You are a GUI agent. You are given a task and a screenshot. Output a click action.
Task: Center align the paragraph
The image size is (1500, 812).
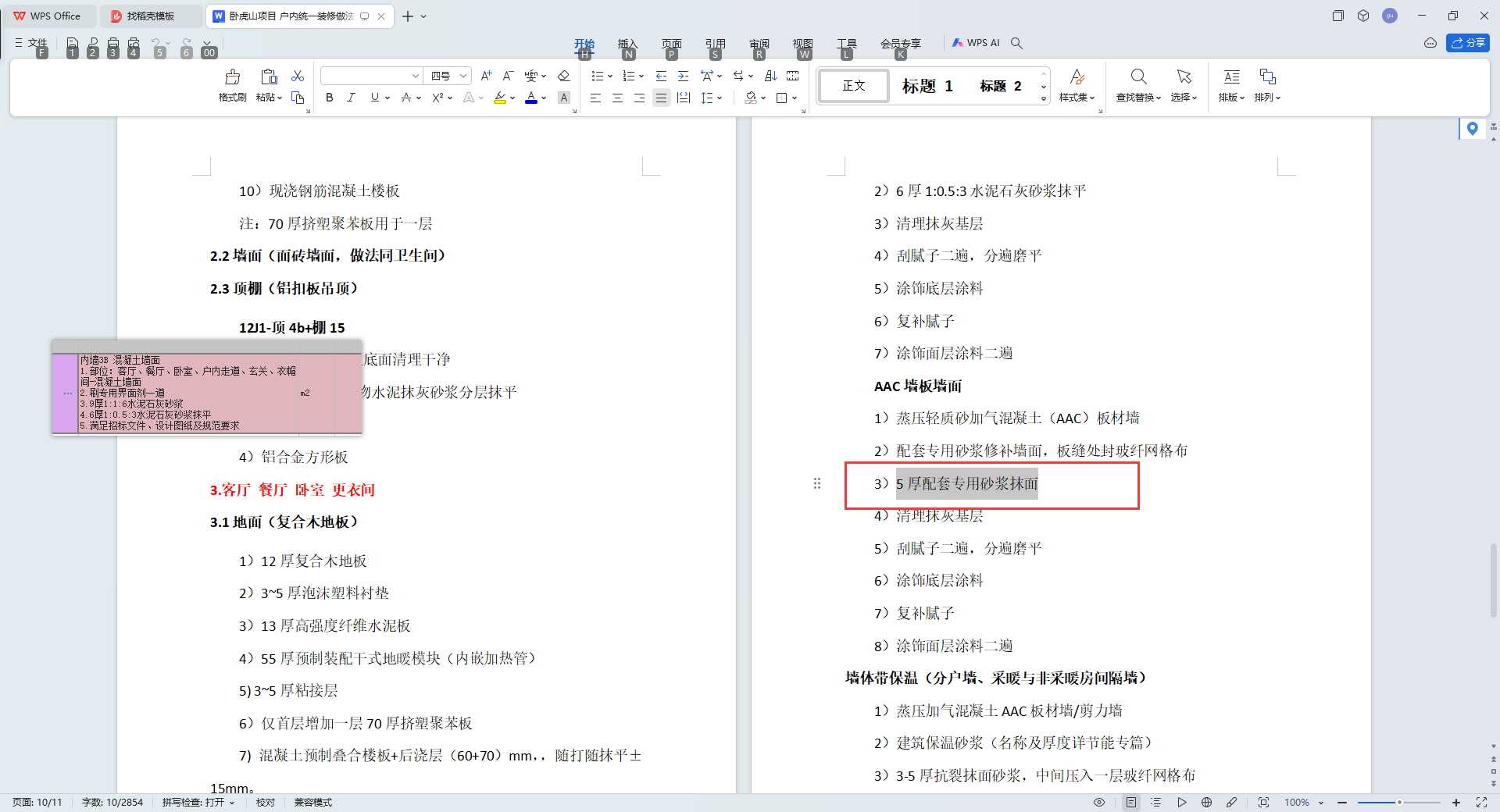pos(617,98)
